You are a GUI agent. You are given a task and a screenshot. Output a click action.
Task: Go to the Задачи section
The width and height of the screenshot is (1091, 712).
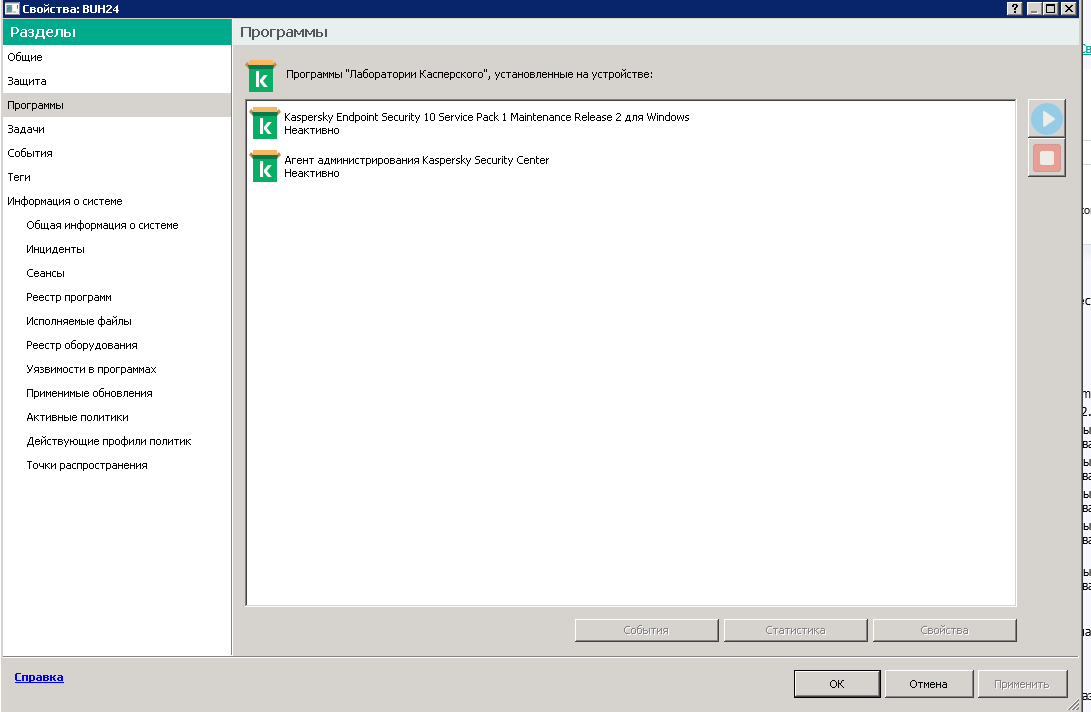117,129
